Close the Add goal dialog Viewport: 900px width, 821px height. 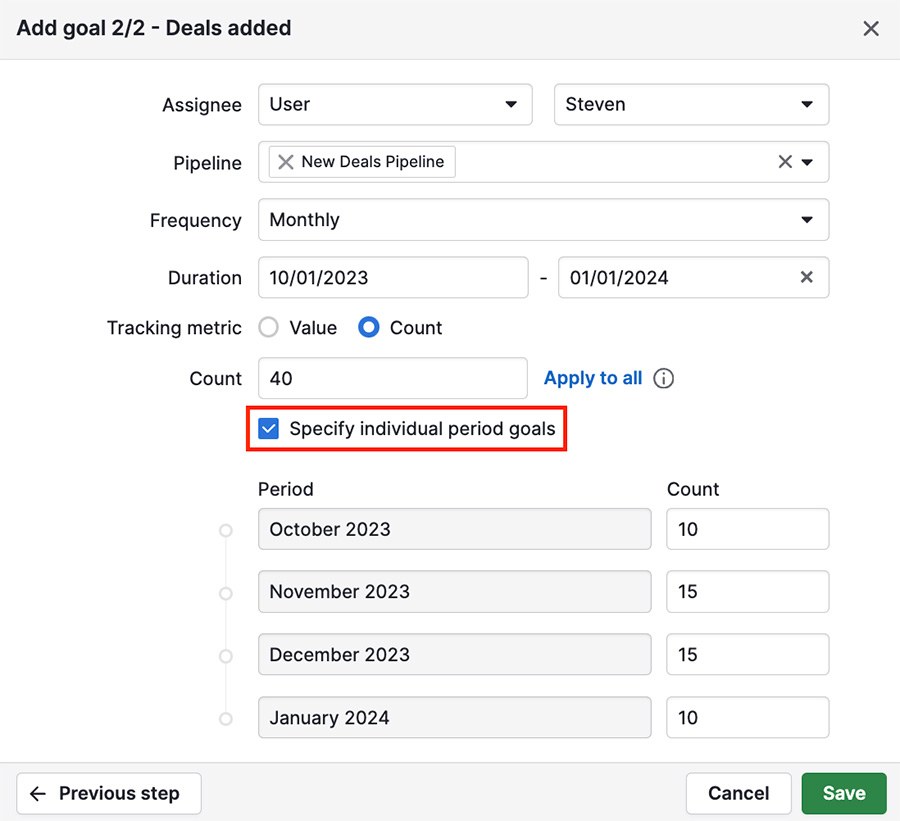click(x=870, y=28)
